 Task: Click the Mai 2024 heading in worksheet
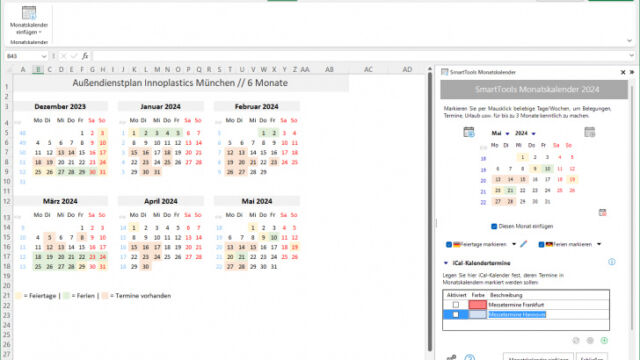tap(256, 201)
